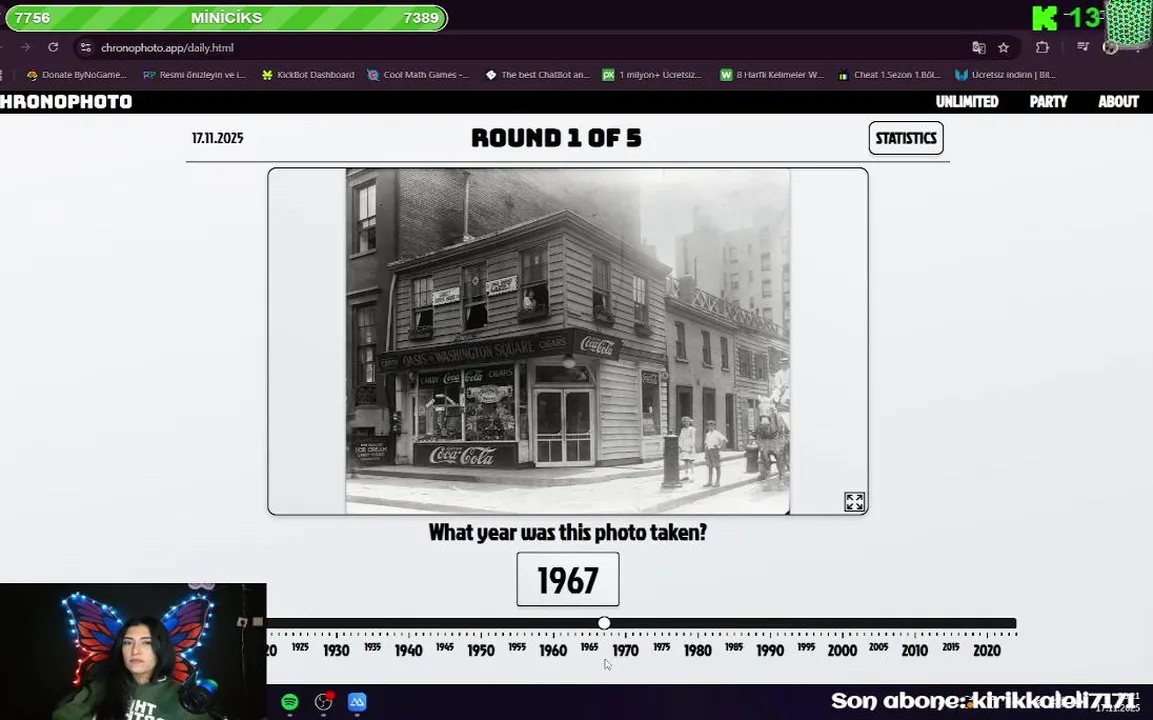Click the year slider handle

pos(604,623)
